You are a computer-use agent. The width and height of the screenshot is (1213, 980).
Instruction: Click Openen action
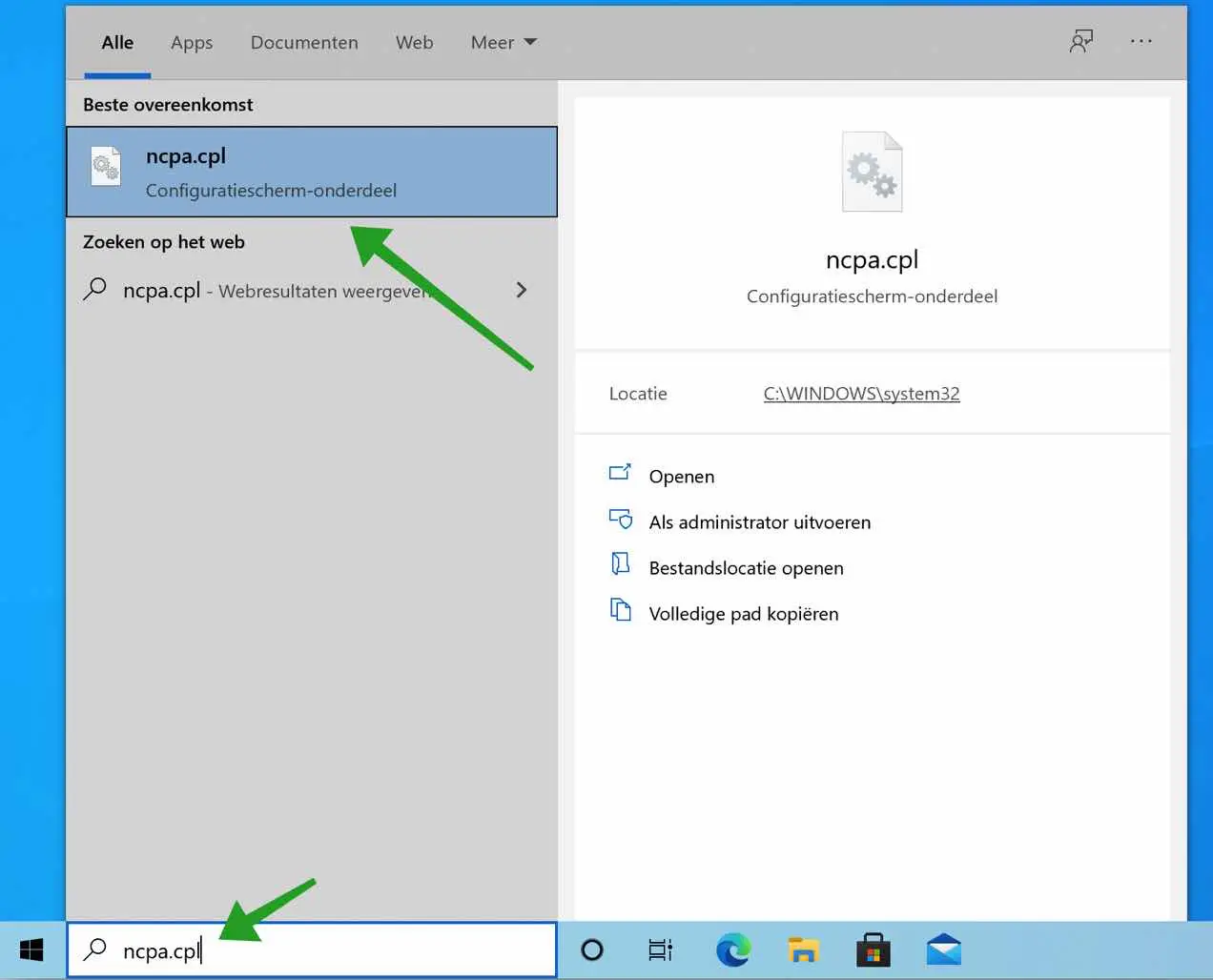click(x=681, y=477)
